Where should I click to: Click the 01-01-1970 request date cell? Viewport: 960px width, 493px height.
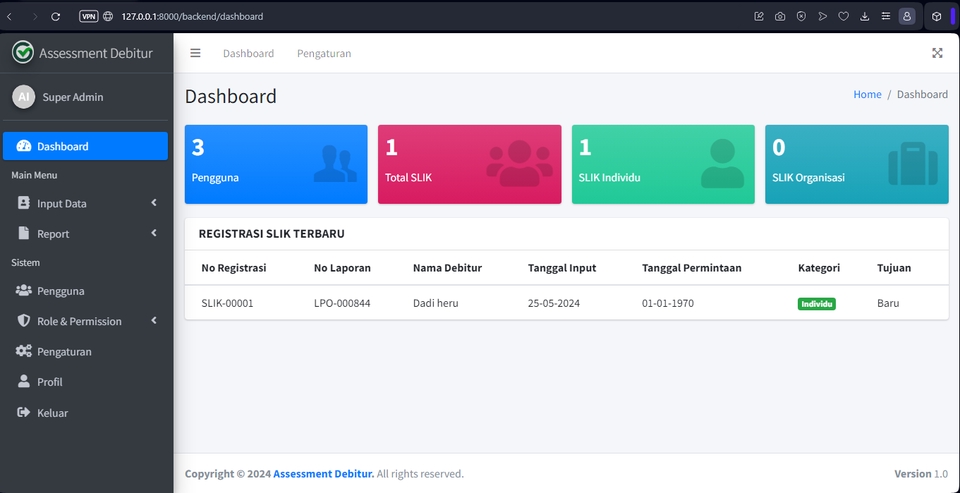[668, 303]
